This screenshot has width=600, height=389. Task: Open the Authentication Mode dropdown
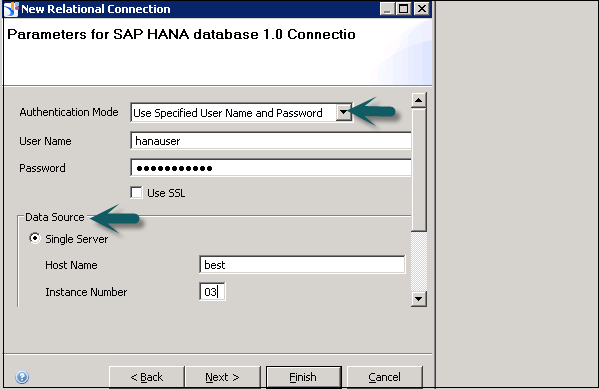pyautogui.click(x=344, y=112)
